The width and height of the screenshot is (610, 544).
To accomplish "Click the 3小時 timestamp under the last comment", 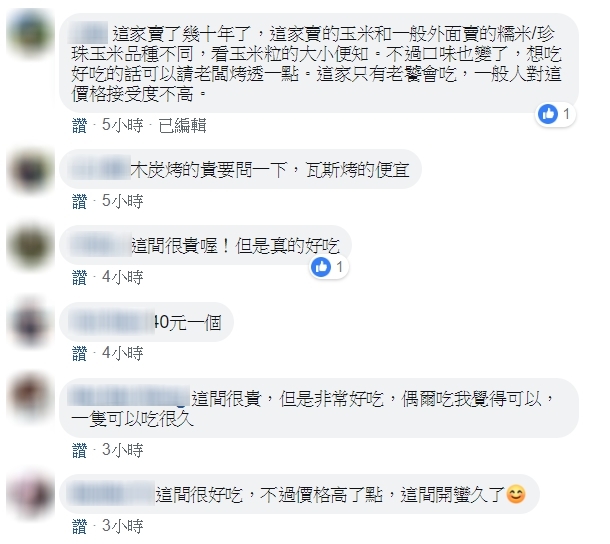I will (123, 526).
